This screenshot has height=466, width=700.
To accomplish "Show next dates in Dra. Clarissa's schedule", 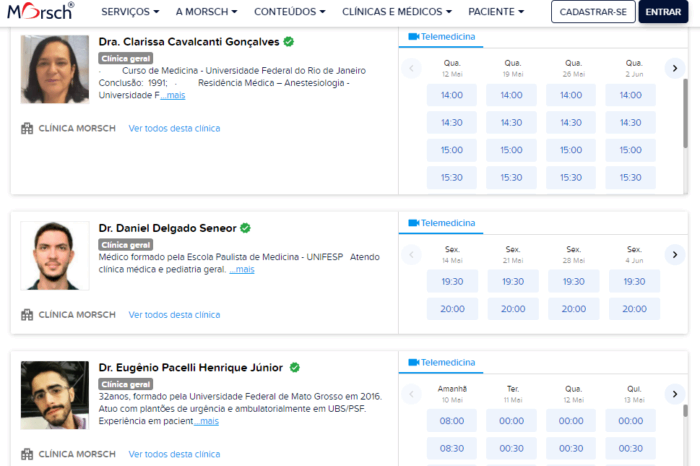I will click(x=674, y=68).
